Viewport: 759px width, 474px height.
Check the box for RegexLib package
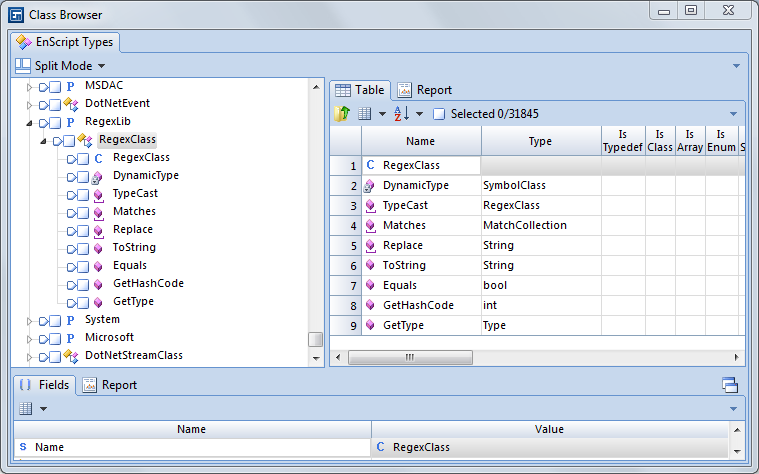pyautogui.click(x=55, y=122)
